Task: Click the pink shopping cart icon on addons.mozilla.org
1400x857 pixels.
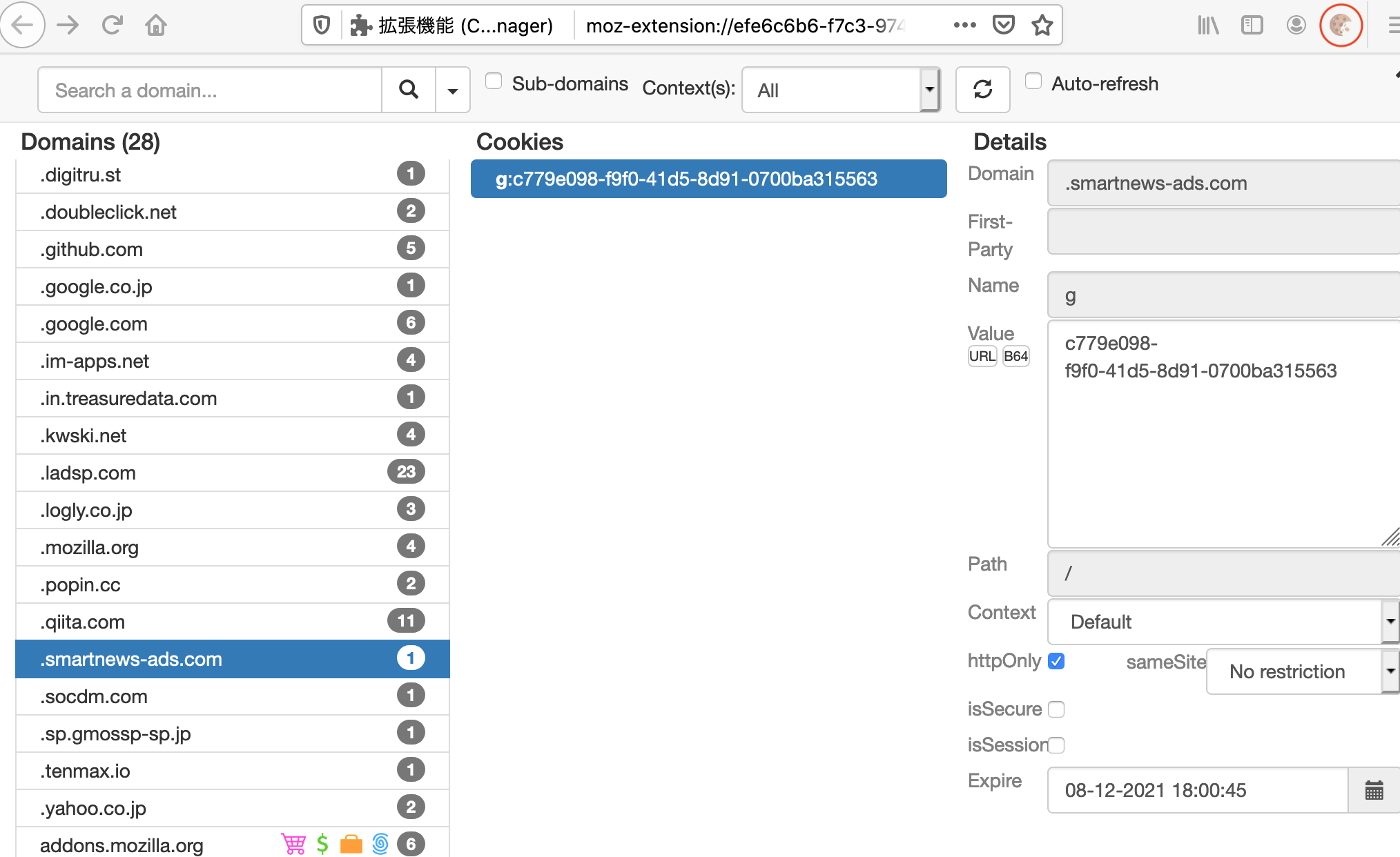Action: [x=293, y=844]
